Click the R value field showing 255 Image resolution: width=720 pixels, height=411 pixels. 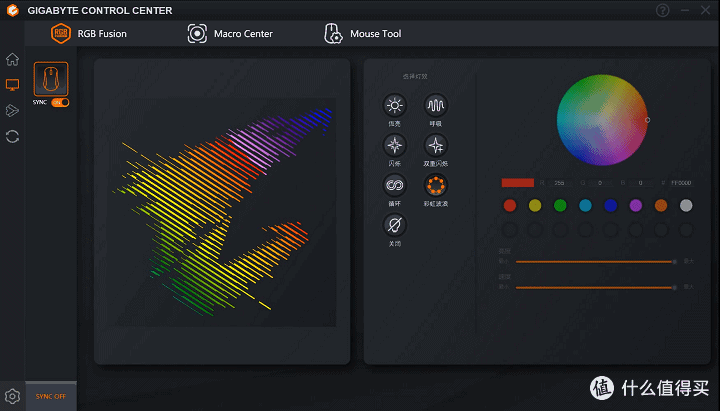point(560,183)
